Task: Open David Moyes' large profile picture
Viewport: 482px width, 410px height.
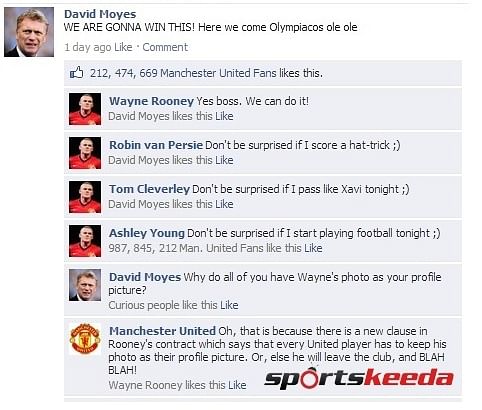Action: [x=29, y=32]
